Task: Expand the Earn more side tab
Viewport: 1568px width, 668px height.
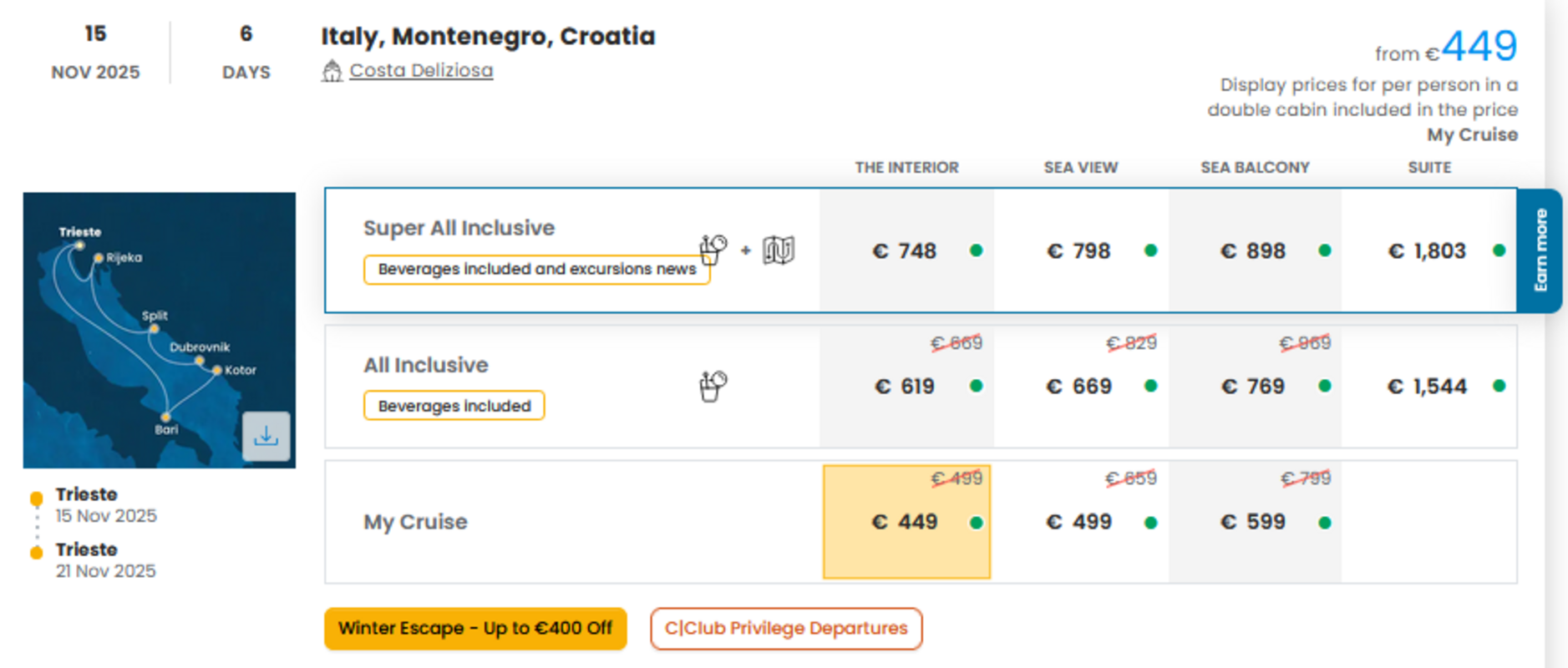Action: pyautogui.click(x=1540, y=250)
